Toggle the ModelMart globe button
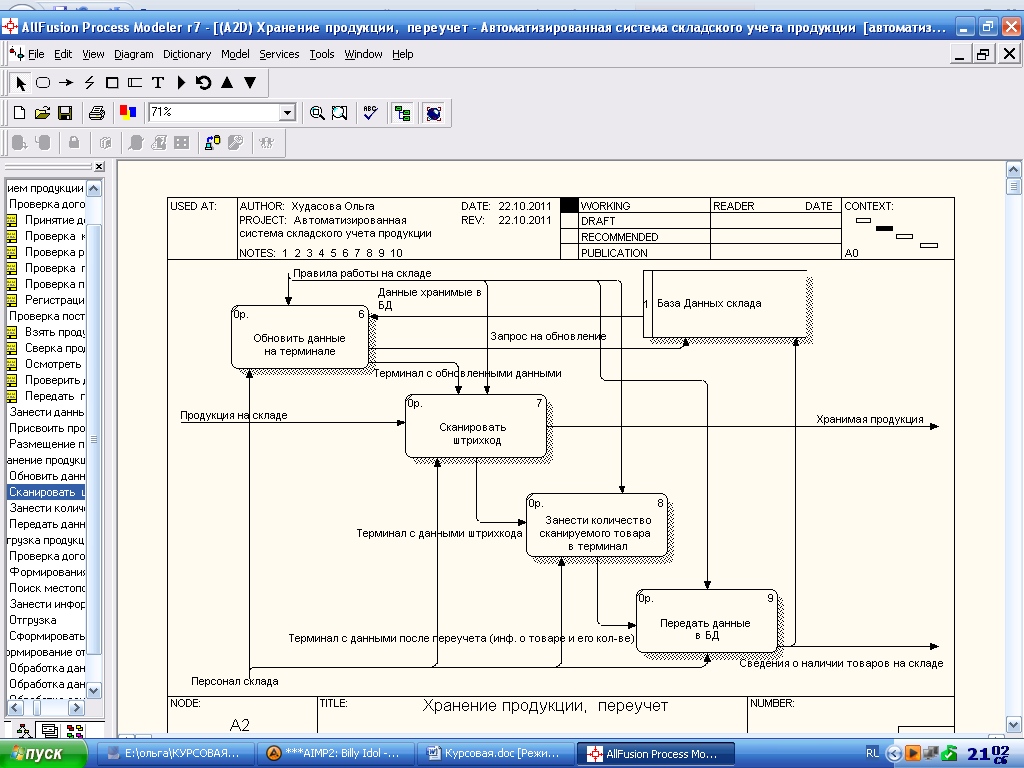This screenshot has height=768, width=1024. click(x=433, y=113)
